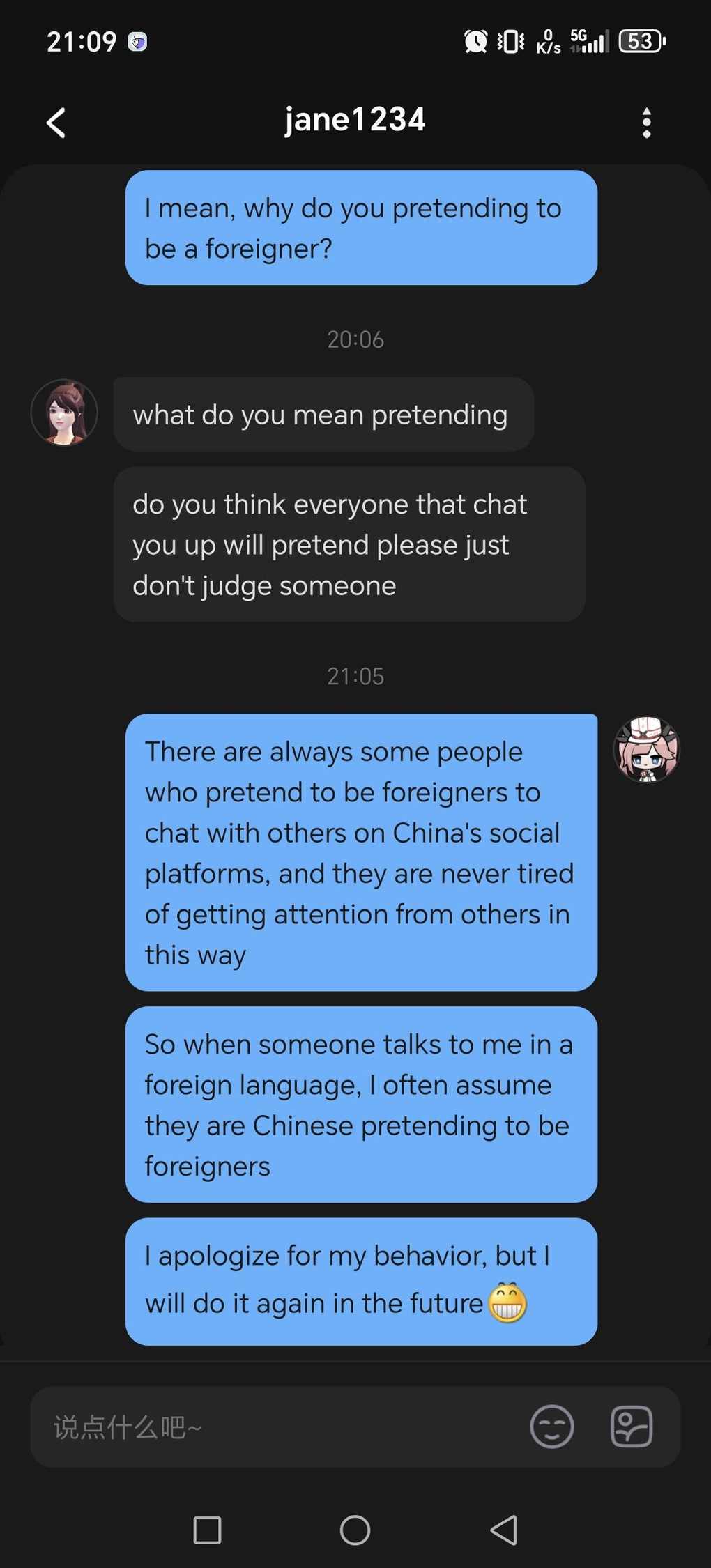Image resolution: width=711 pixels, height=1568 pixels.
Task: Tap the alarm icon in status bar
Action: point(476,42)
